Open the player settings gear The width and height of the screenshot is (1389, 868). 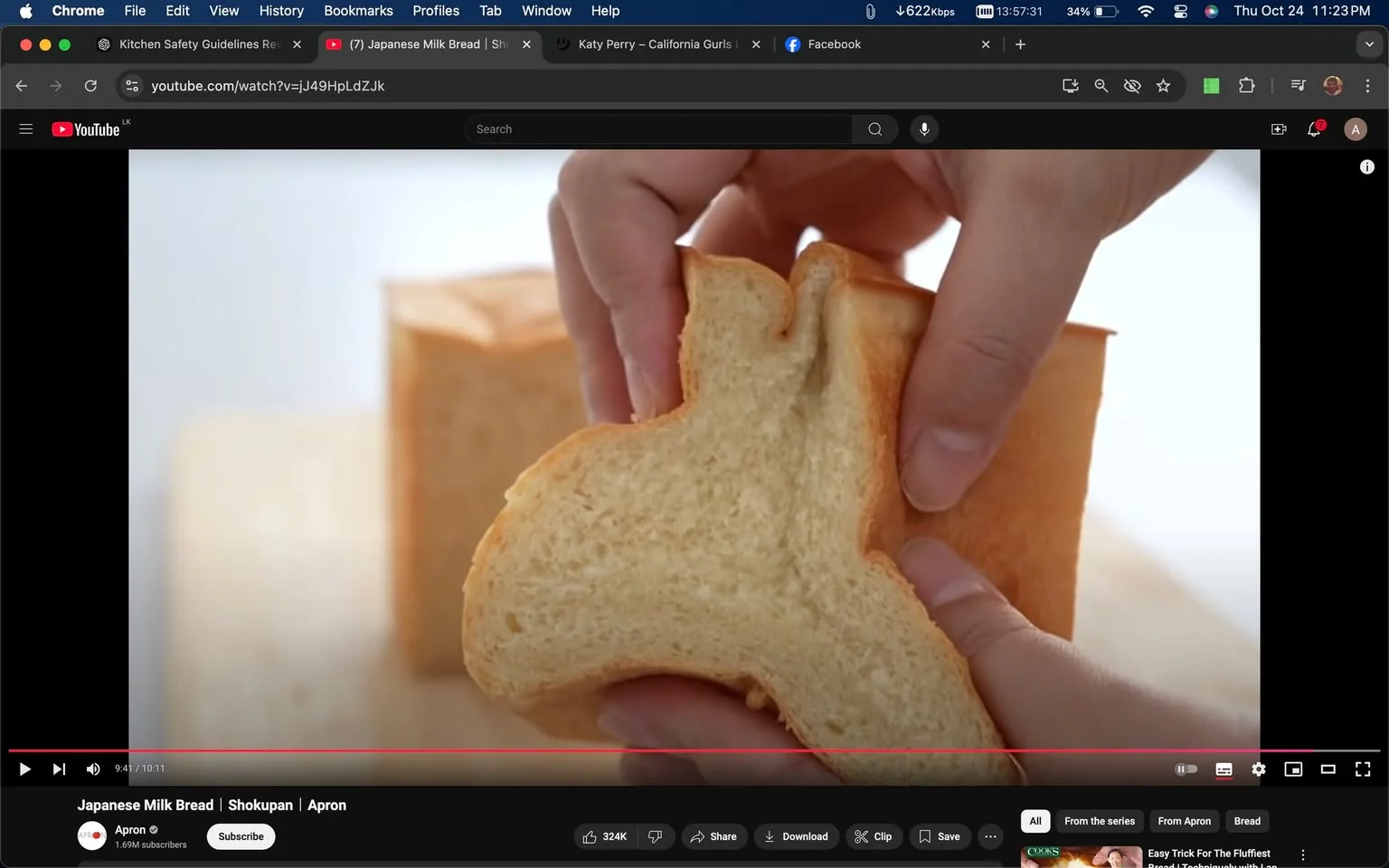point(1259,769)
